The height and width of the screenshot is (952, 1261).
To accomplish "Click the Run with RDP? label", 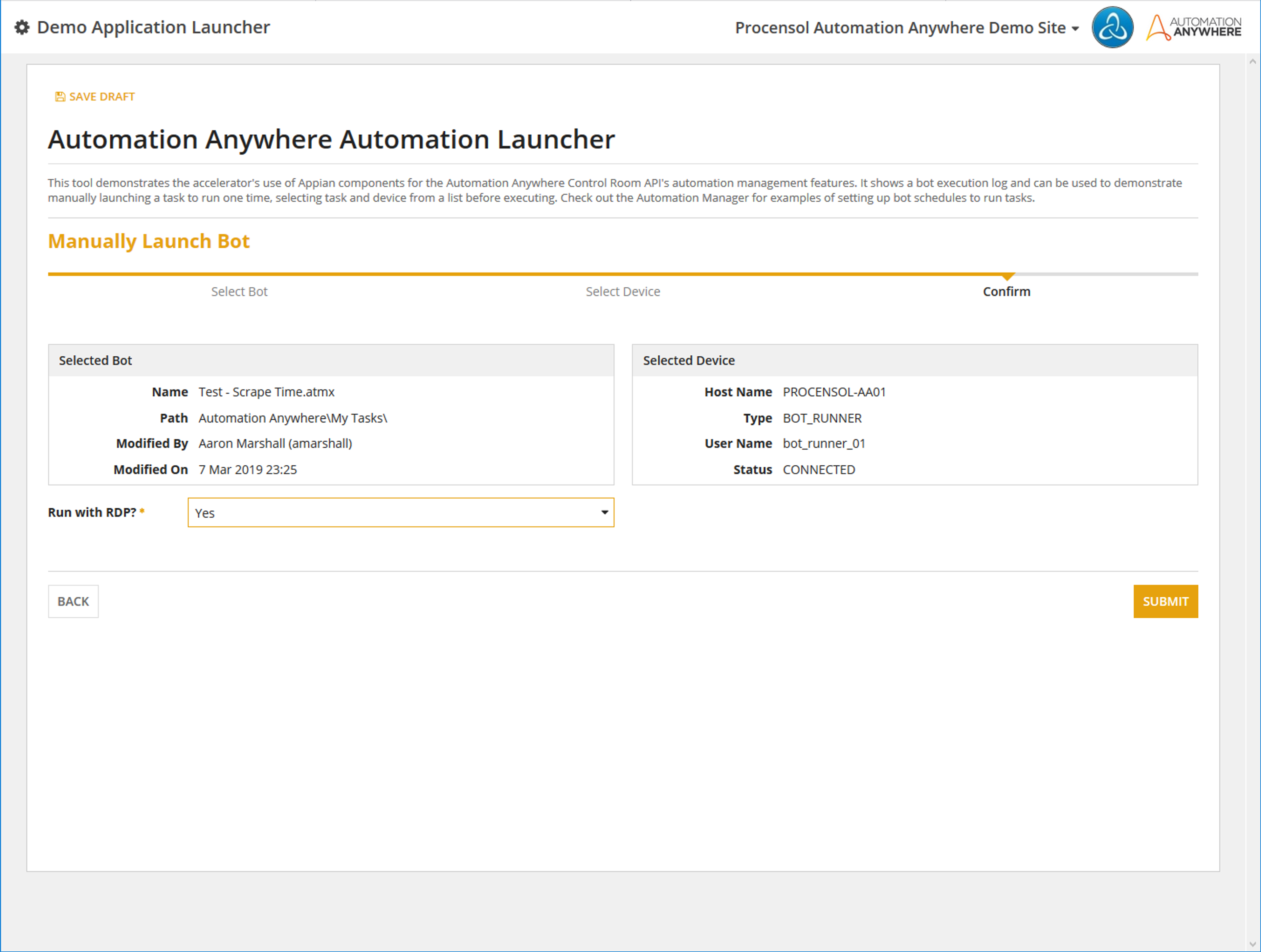I will coord(92,513).
